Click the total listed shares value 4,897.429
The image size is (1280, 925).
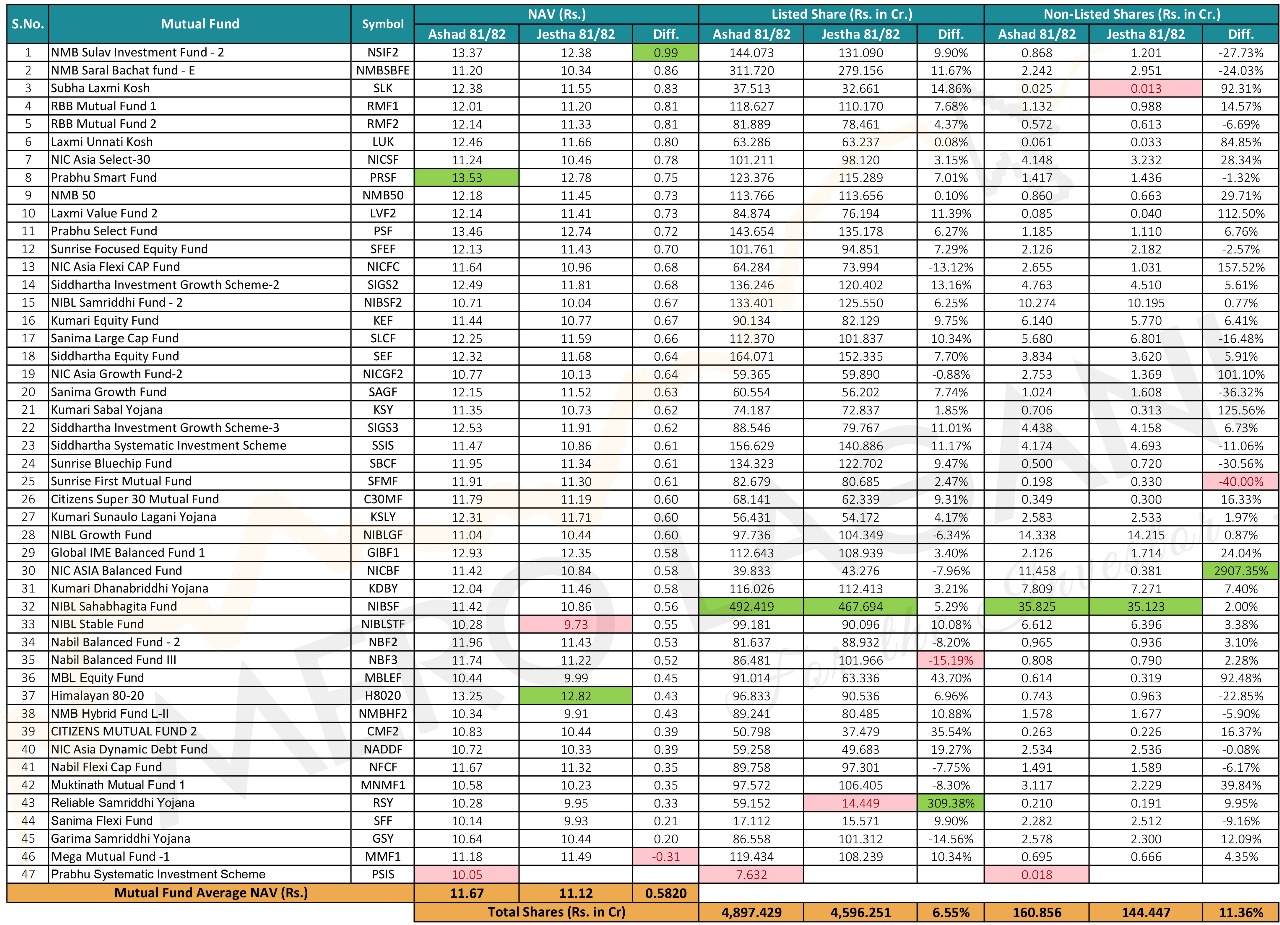coord(751,912)
